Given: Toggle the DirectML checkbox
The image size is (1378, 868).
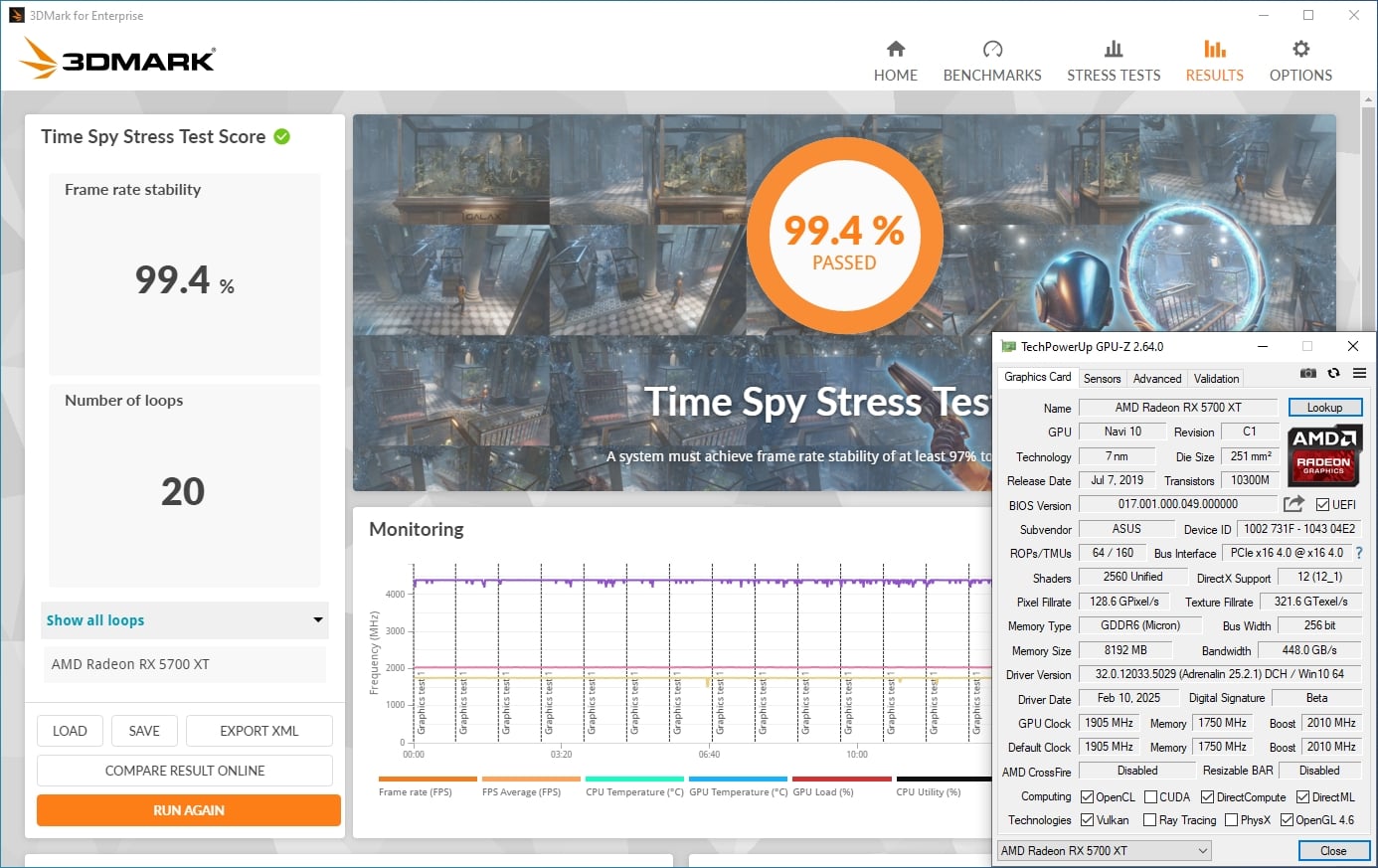Looking at the screenshot, I should pyautogui.click(x=1302, y=796).
